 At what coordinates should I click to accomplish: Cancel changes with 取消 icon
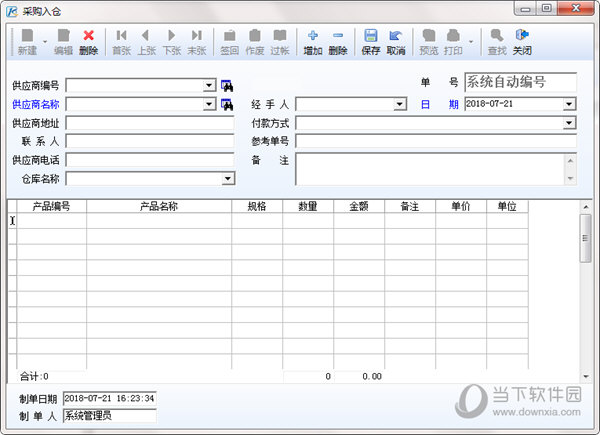click(396, 42)
